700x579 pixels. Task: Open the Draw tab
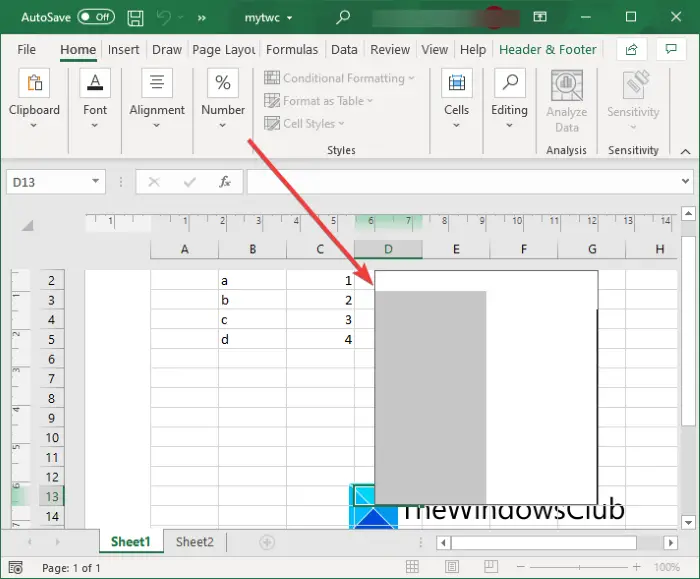pyautogui.click(x=167, y=49)
